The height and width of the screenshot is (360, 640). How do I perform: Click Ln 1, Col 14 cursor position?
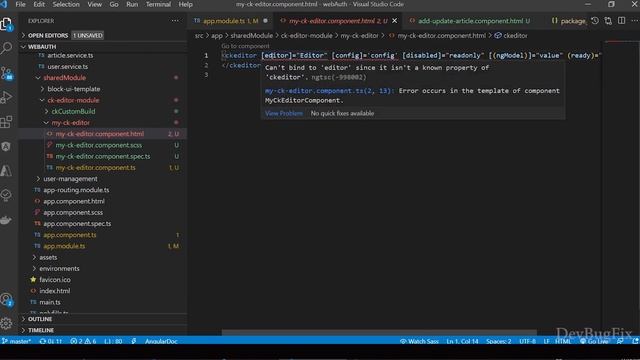pos(462,341)
